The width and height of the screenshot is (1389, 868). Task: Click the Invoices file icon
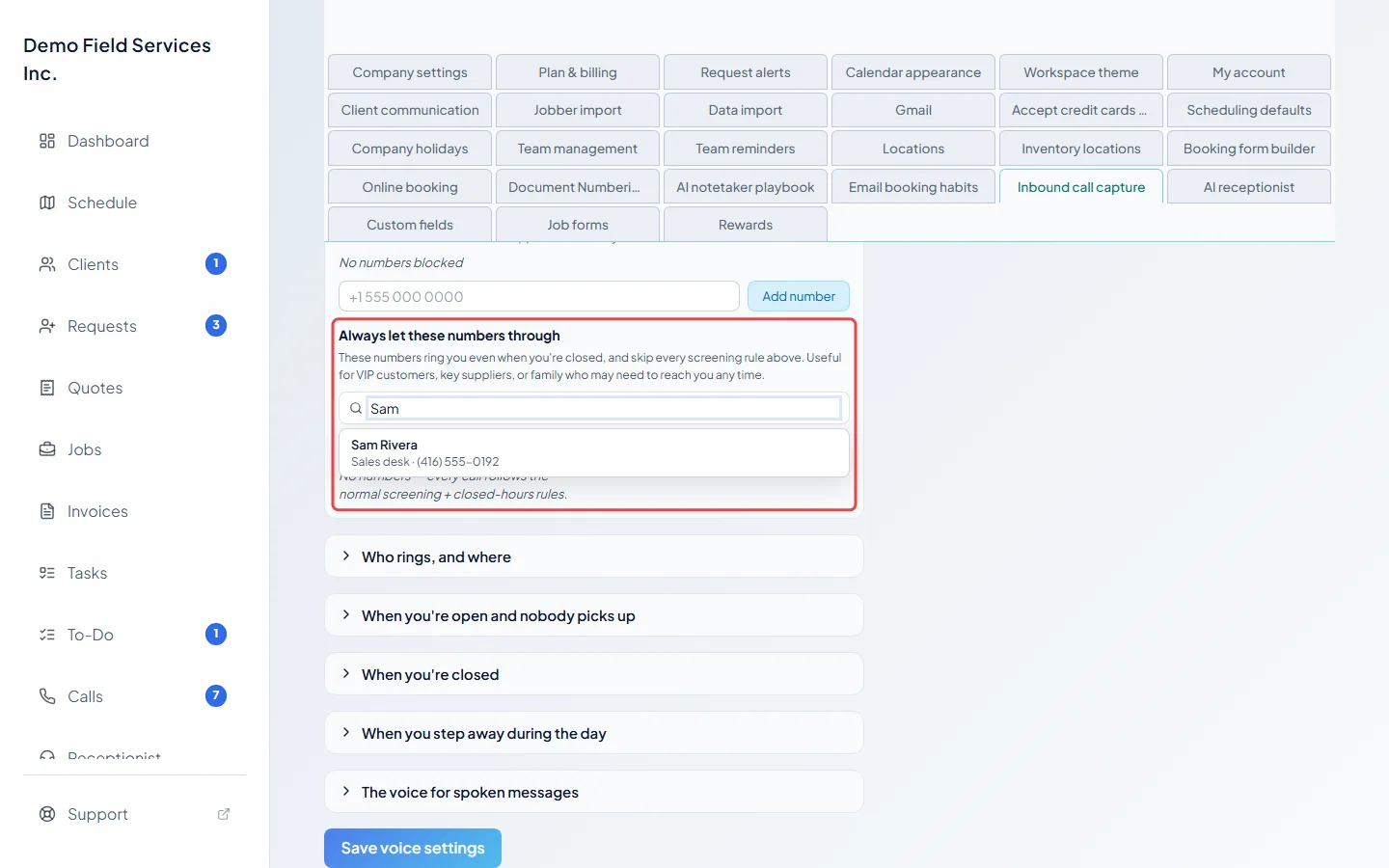[x=47, y=511]
